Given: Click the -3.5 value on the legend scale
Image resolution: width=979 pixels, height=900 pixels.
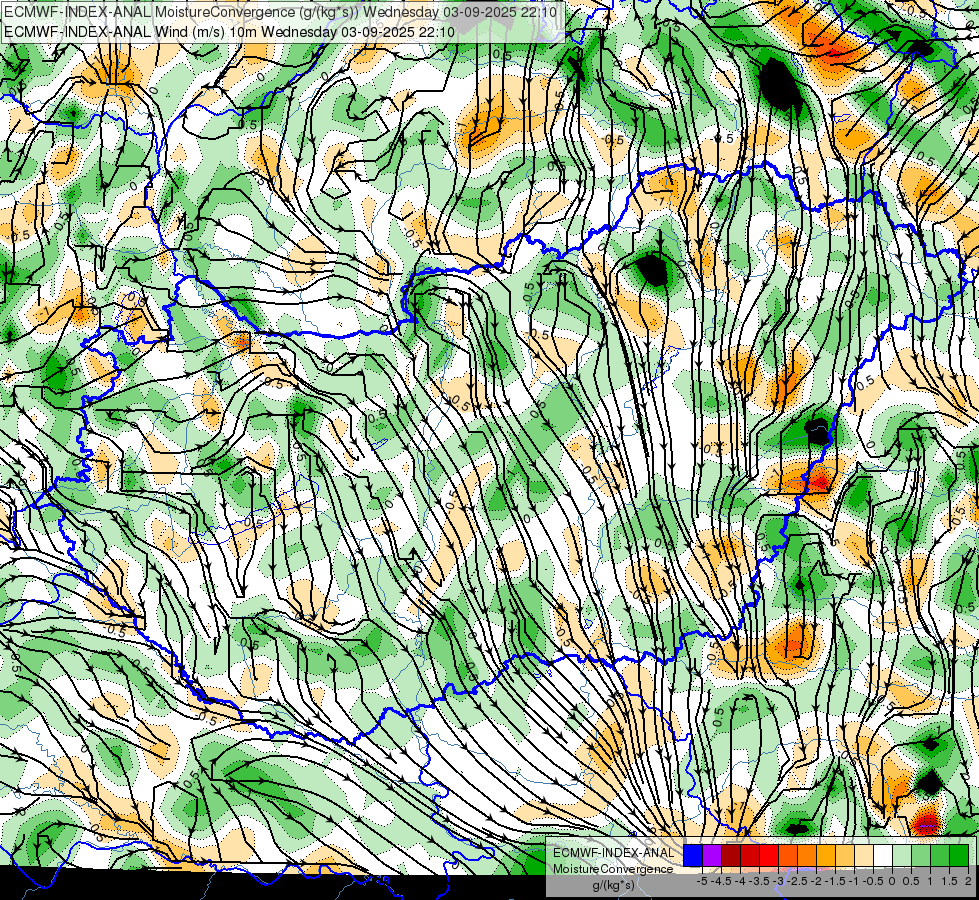Looking at the screenshot, I should pos(759,881).
